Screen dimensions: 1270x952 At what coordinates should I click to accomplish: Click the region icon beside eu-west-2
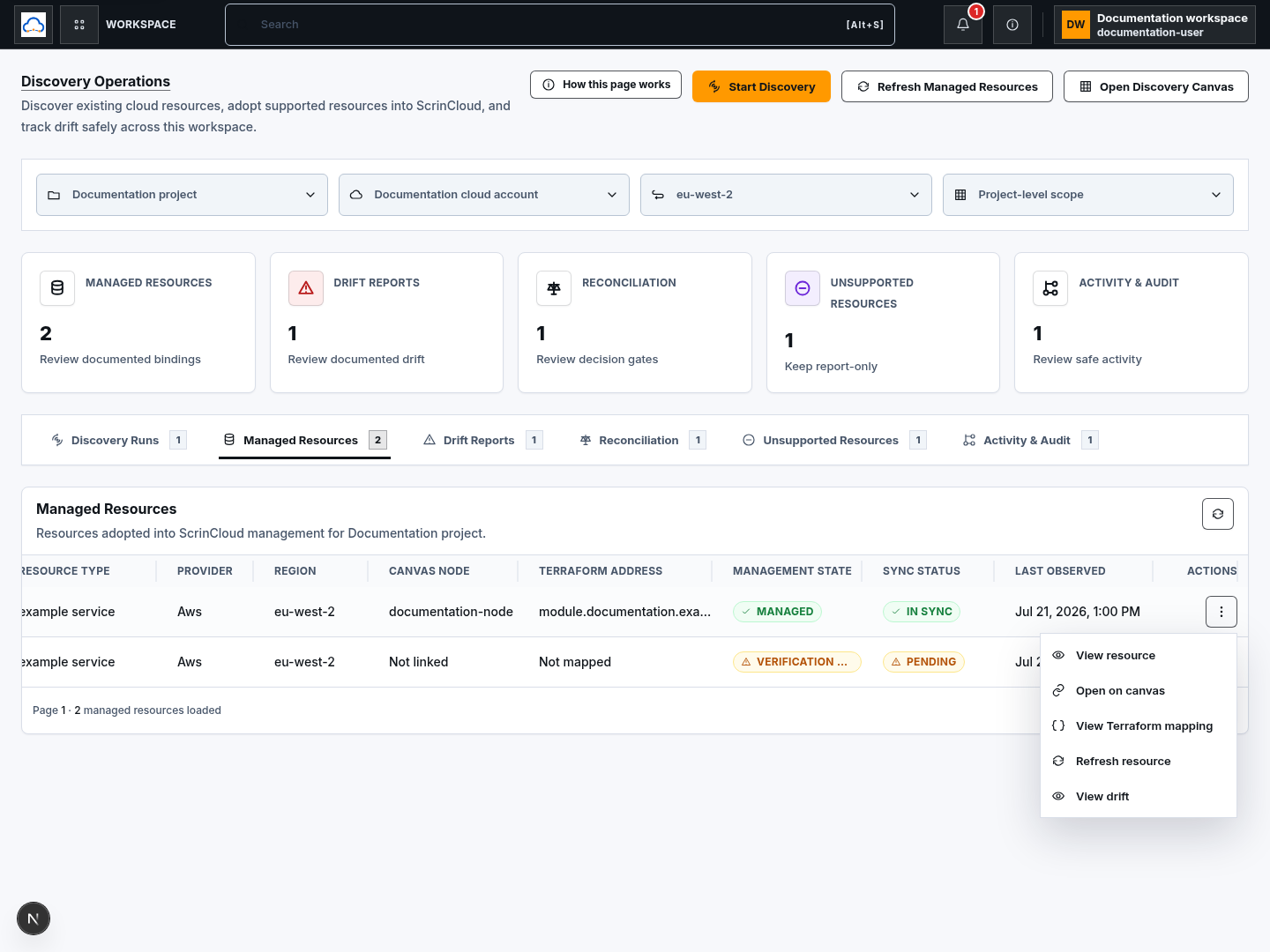pos(658,195)
